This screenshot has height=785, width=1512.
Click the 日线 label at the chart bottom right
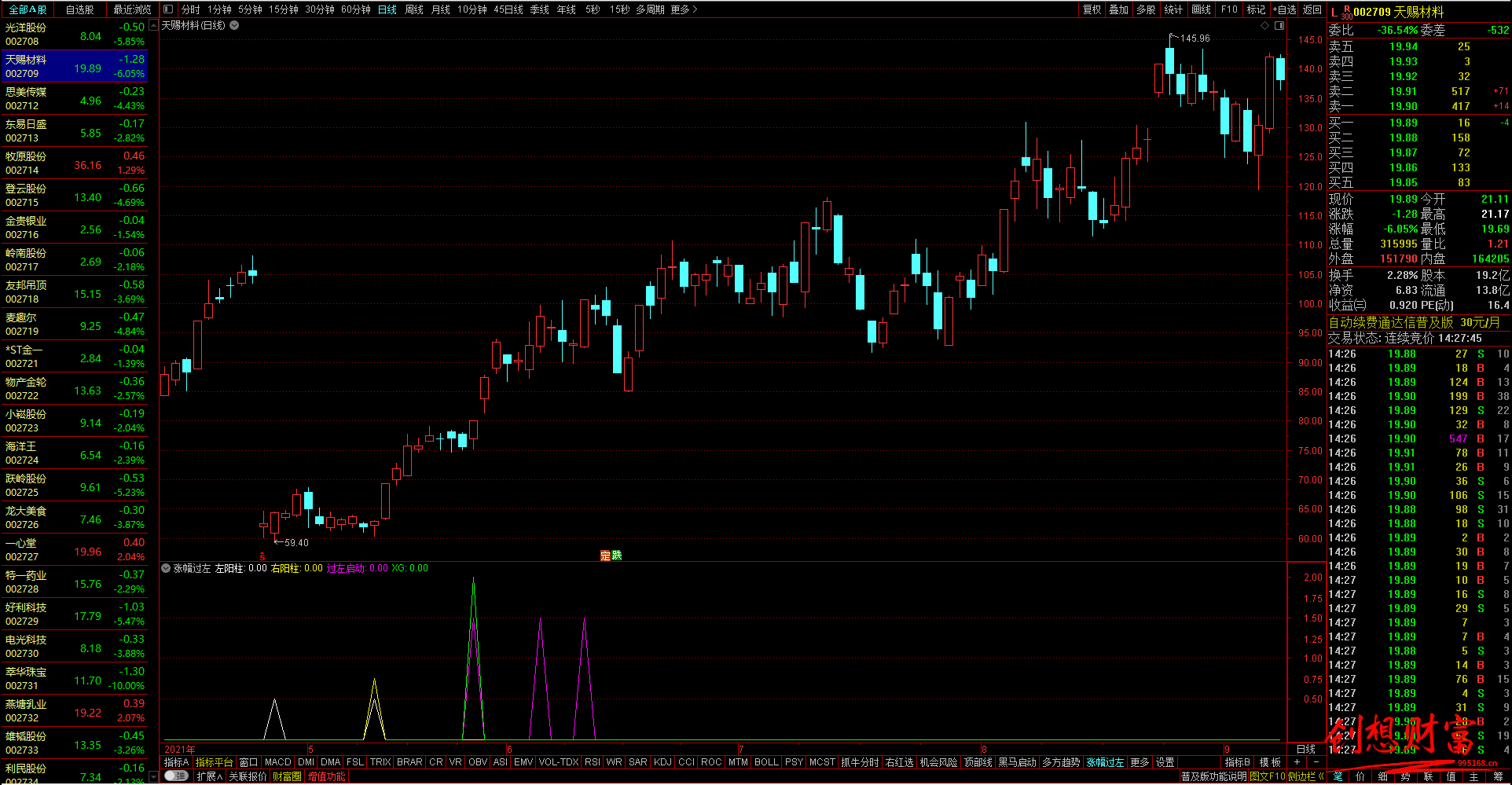tap(1306, 749)
